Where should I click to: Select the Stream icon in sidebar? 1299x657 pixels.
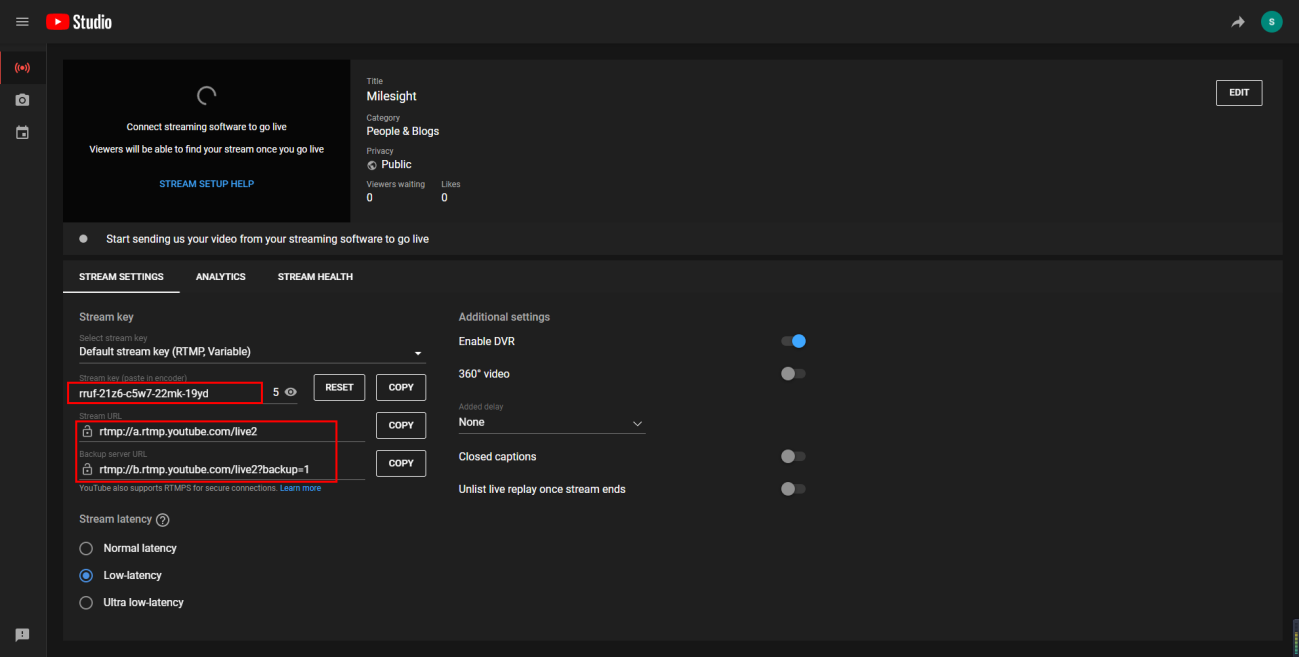click(x=22, y=68)
